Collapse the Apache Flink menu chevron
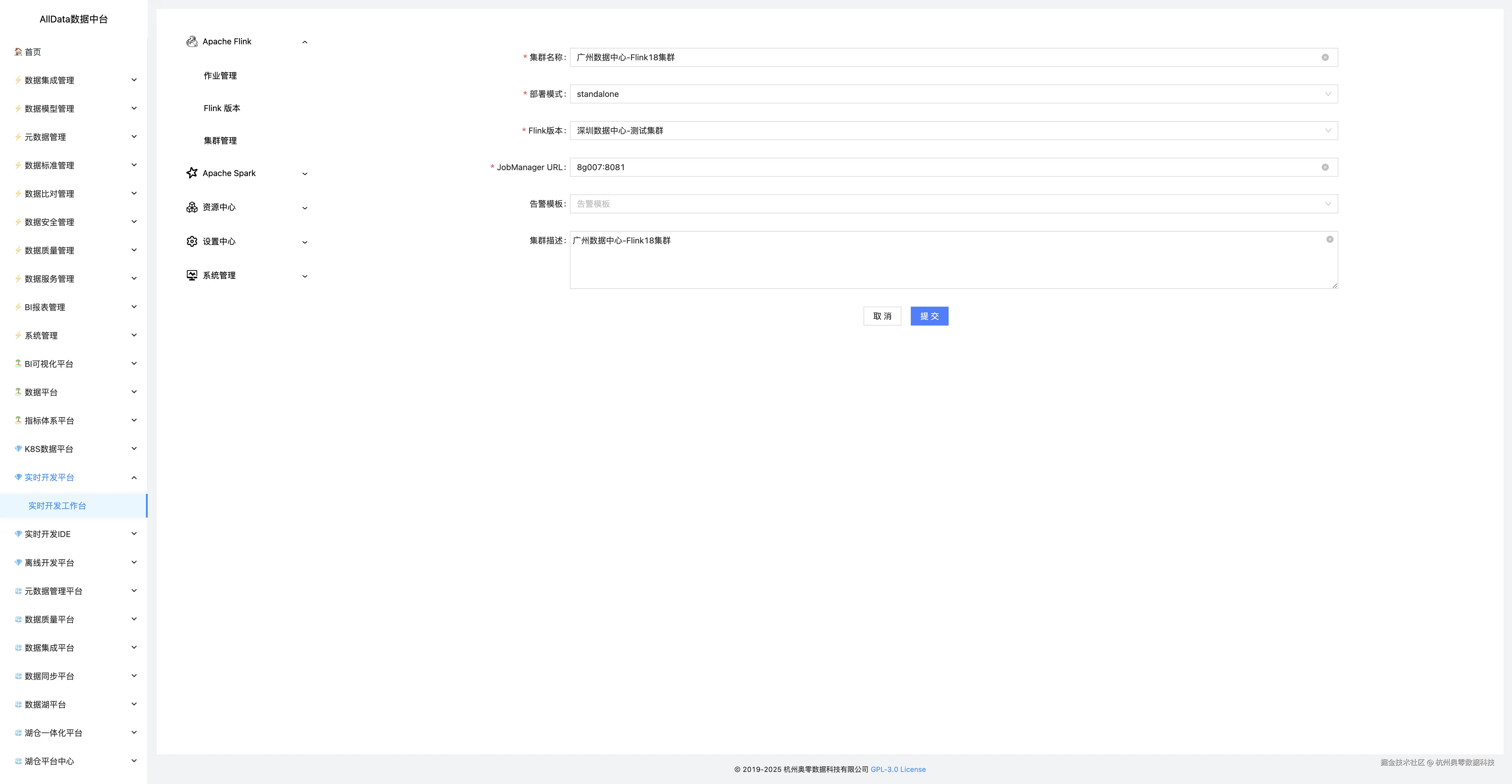 pos(305,42)
